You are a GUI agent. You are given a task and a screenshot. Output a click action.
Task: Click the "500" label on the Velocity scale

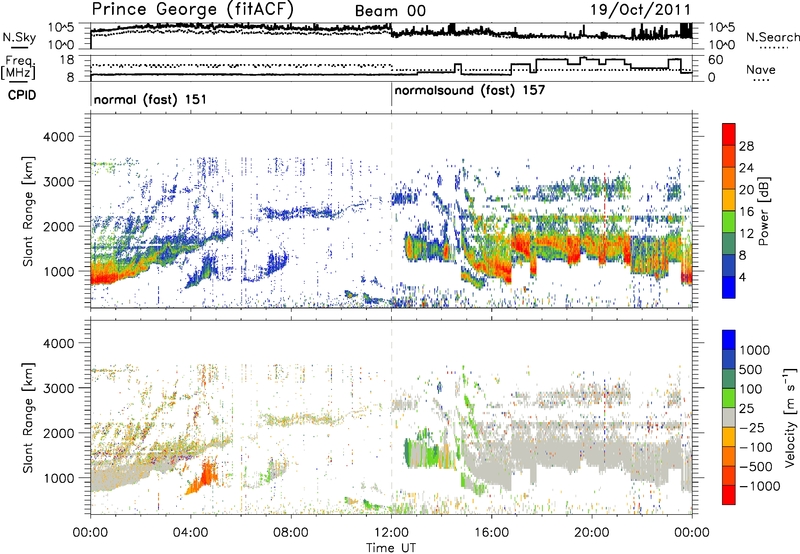751,369
